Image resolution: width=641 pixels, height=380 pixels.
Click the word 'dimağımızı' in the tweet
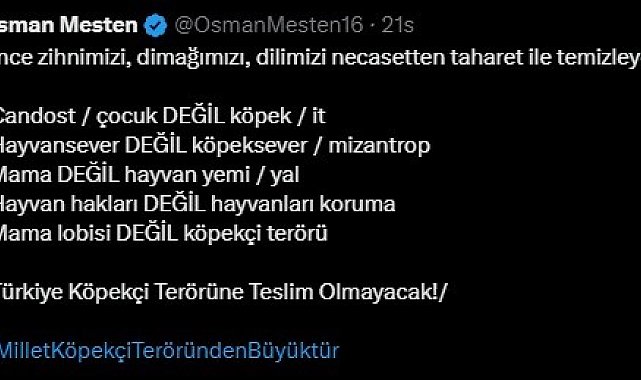click(x=193, y=58)
